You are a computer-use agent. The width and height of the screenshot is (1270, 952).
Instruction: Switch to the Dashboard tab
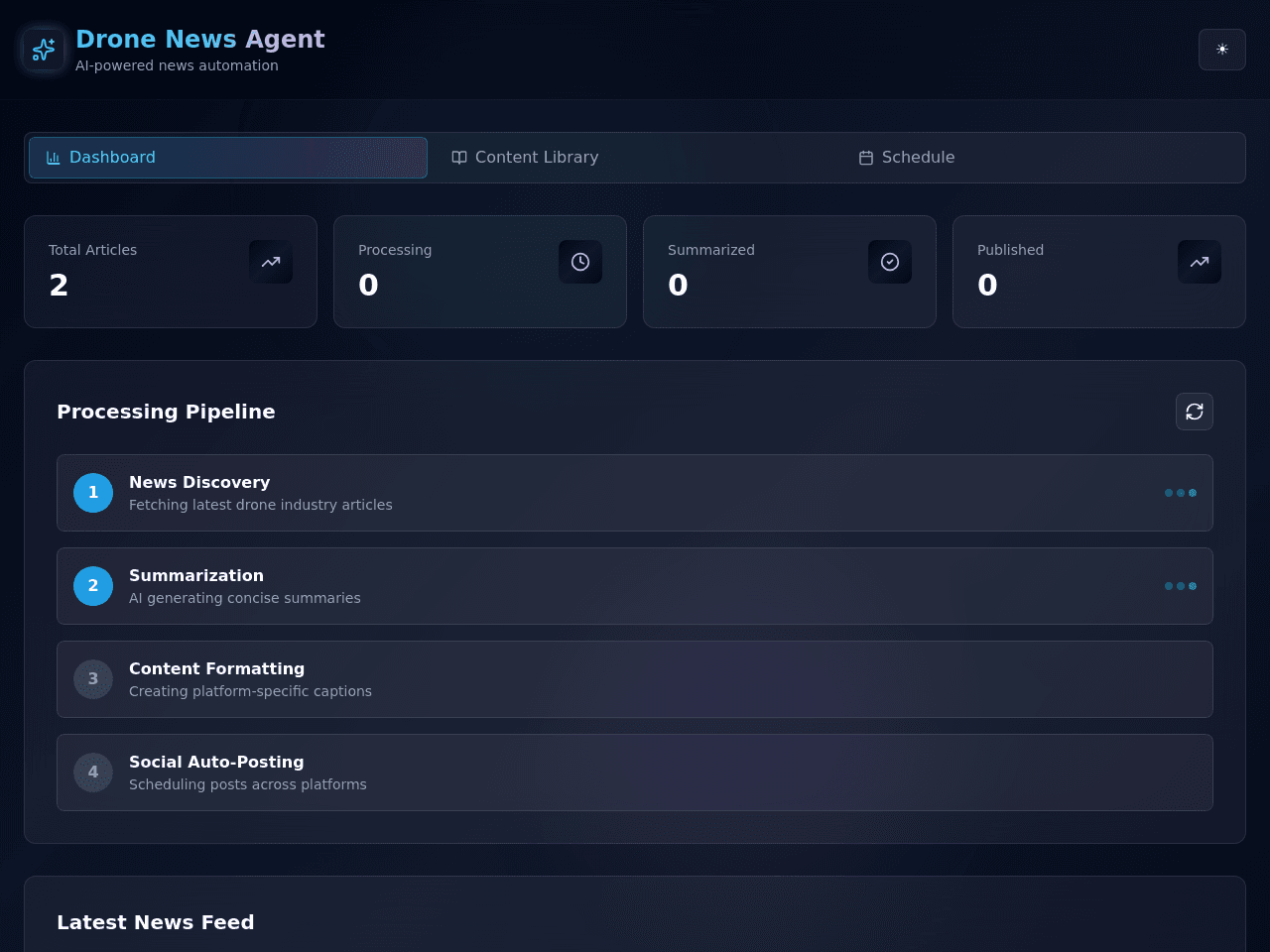click(x=228, y=158)
